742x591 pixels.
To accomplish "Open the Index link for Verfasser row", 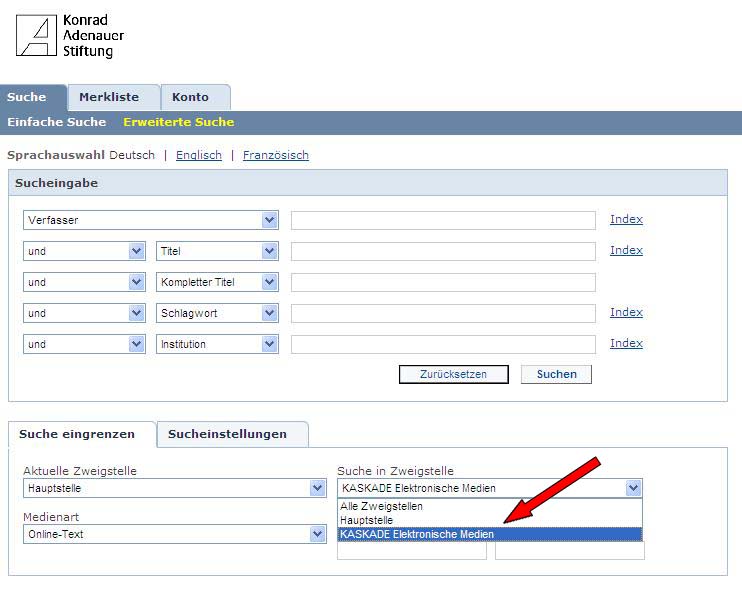I will (626, 219).
